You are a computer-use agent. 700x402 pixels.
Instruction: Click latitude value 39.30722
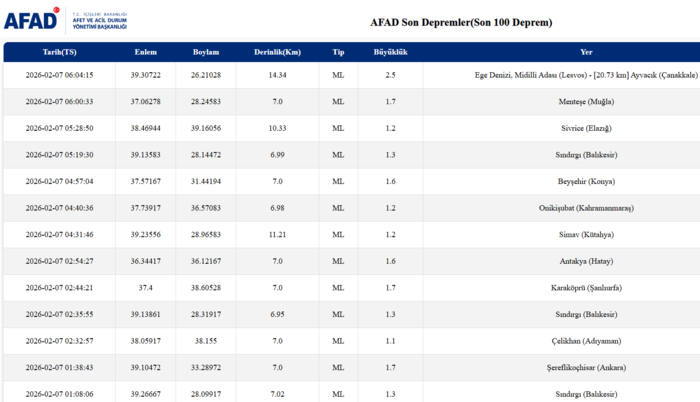click(x=146, y=75)
